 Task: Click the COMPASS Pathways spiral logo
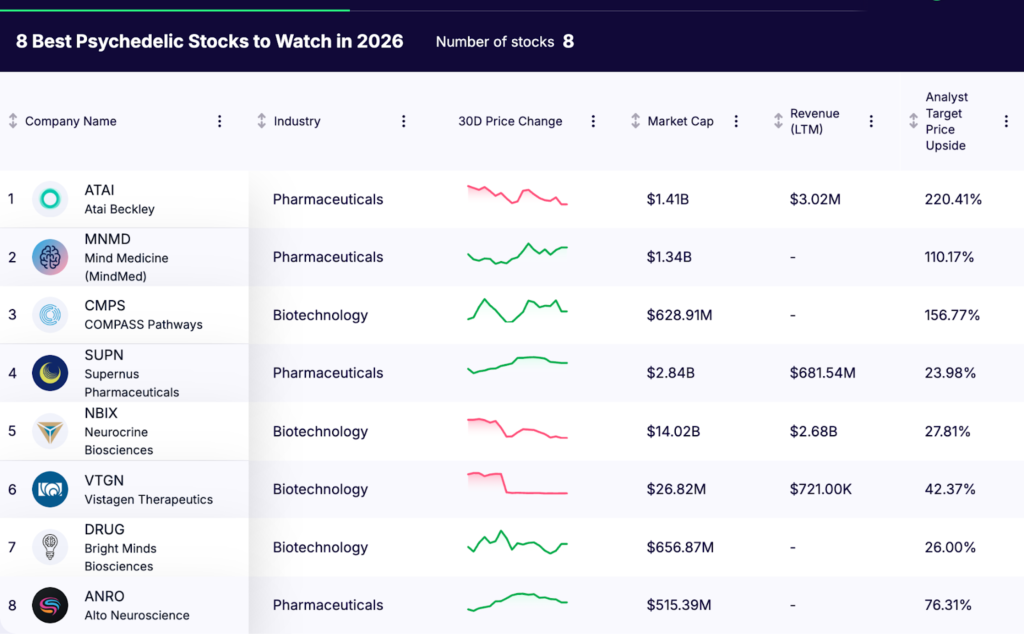48,315
